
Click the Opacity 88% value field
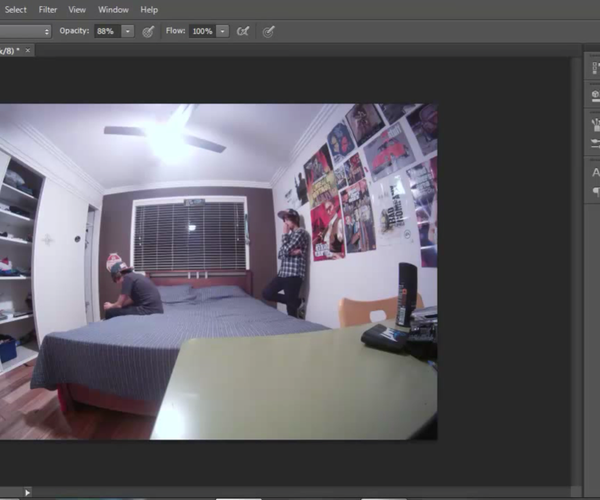coord(108,31)
